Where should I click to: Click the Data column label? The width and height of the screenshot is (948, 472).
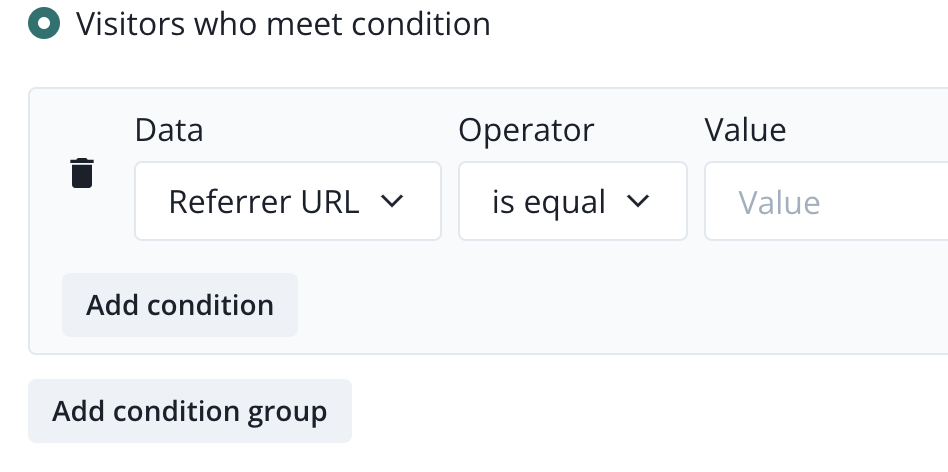[168, 130]
